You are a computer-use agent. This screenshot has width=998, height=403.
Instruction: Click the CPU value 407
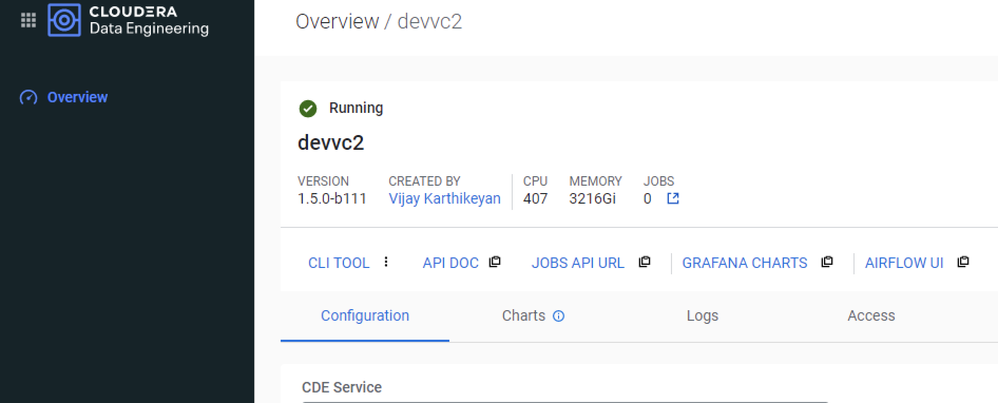(x=535, y=199)
